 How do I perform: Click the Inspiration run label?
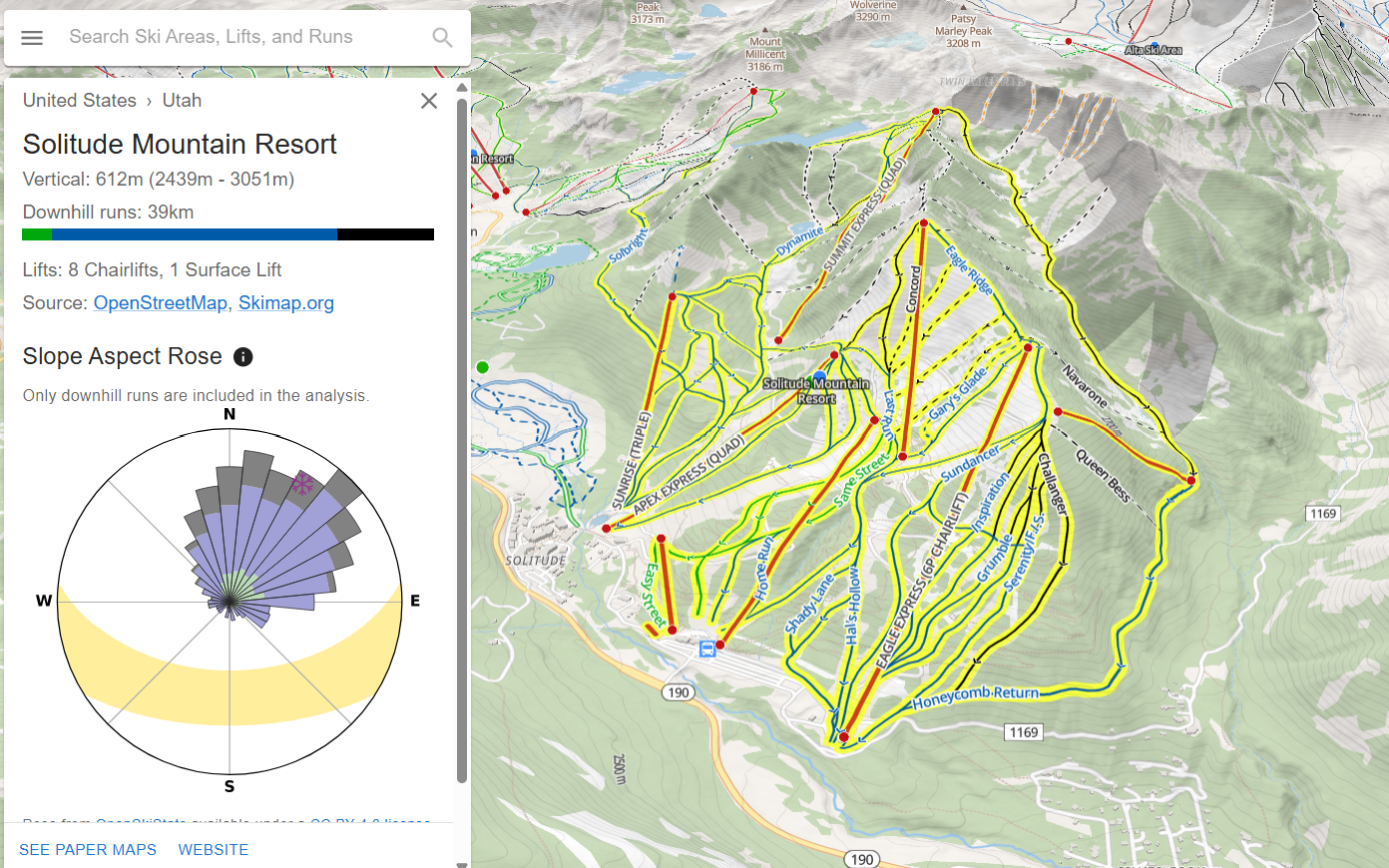[991, 502]
